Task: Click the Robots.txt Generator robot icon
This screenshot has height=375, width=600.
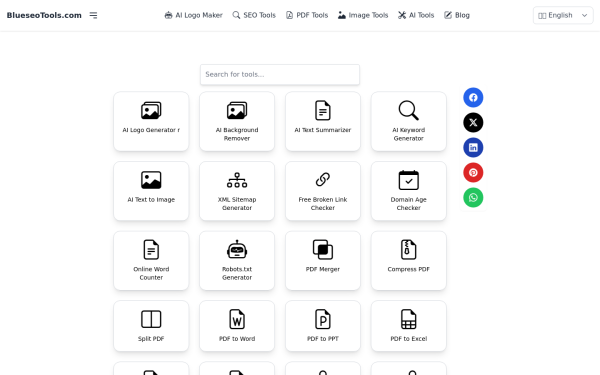Action: point(237,249)
